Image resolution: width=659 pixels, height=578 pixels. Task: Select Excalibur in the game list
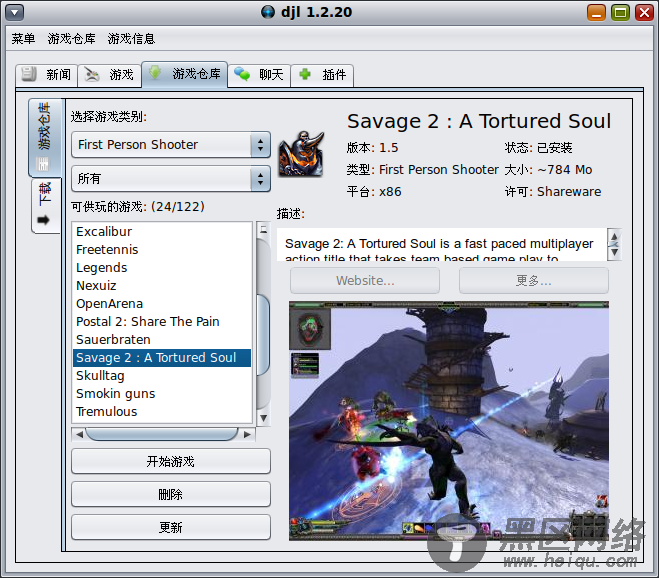pyautogui.click(x=162, y=232)
